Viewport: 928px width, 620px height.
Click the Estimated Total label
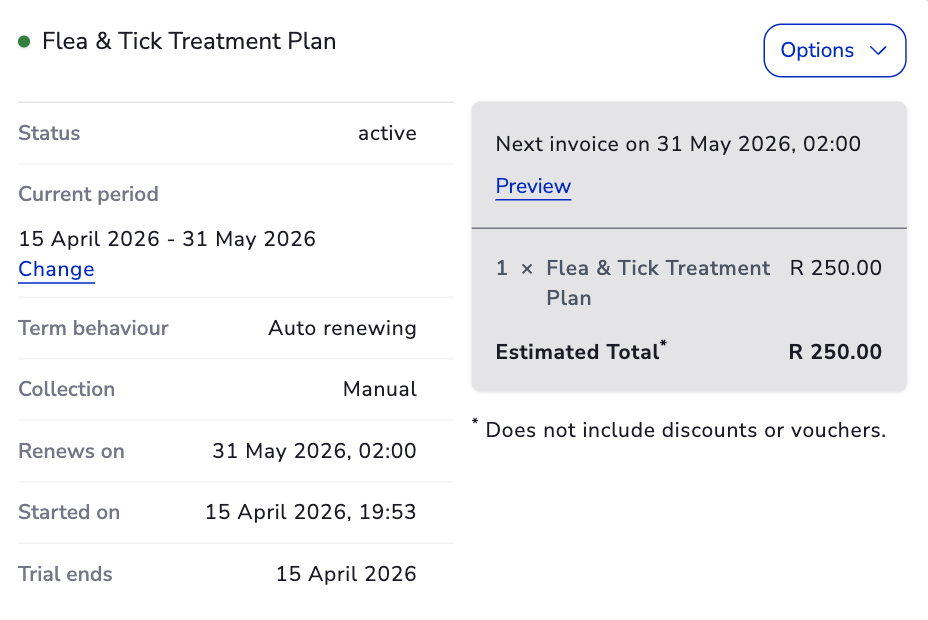click(577, 352)
